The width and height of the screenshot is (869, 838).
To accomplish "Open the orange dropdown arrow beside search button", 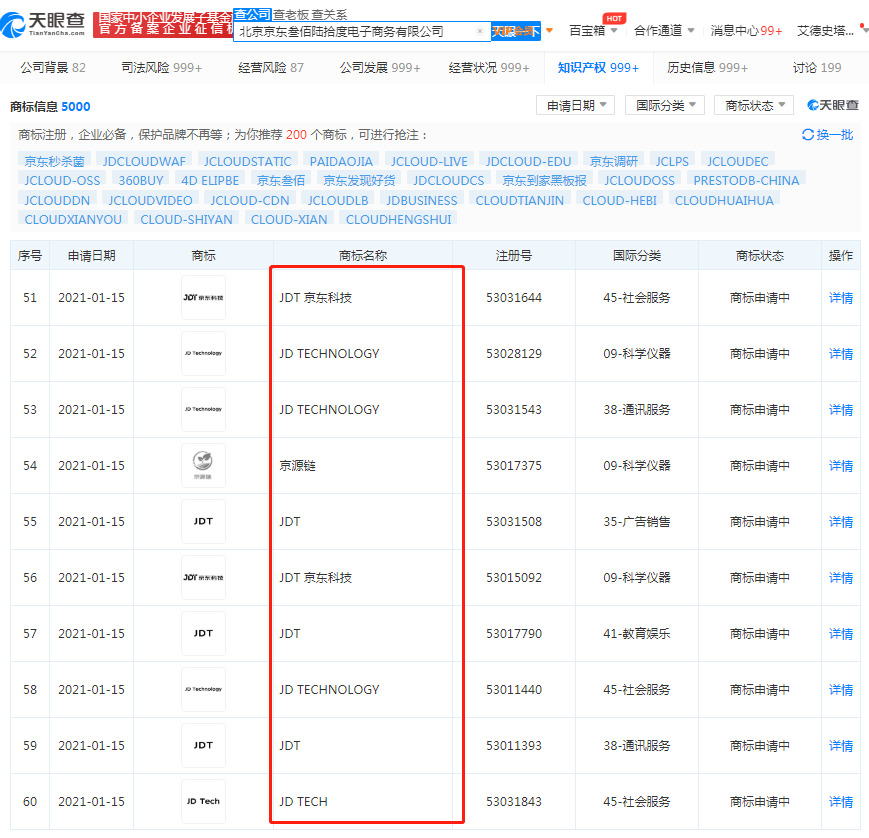I will [549, 30].
